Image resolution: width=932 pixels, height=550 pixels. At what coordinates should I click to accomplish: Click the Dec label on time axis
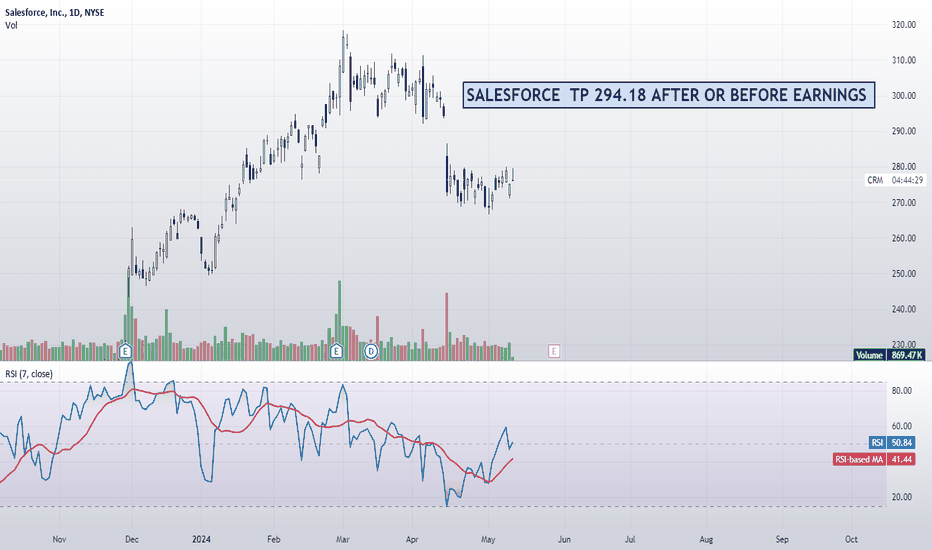click(x=131, y=539)
